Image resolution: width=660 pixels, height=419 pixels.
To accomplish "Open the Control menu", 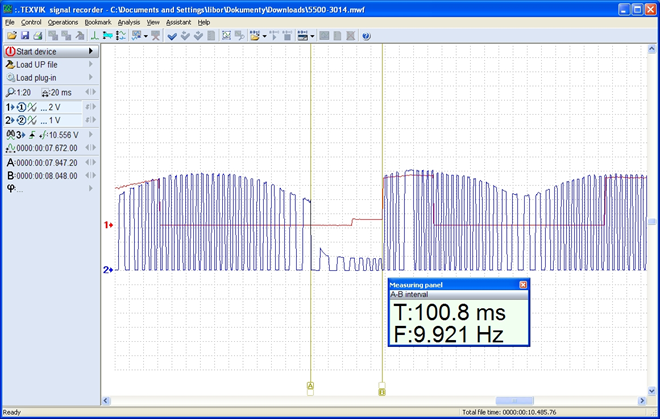I will coord(31,22).
